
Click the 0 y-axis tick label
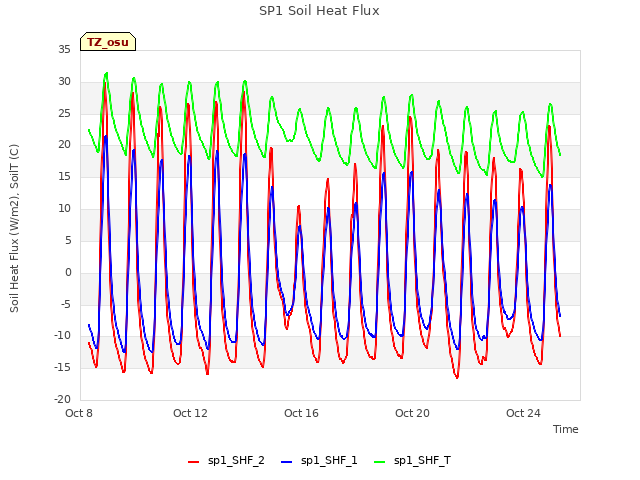point(68,272)
